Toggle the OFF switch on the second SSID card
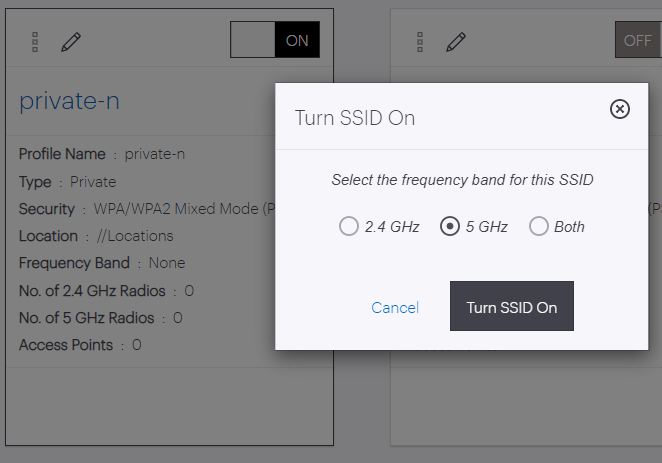The image size is (662, 463). click(x=638, y=40)
